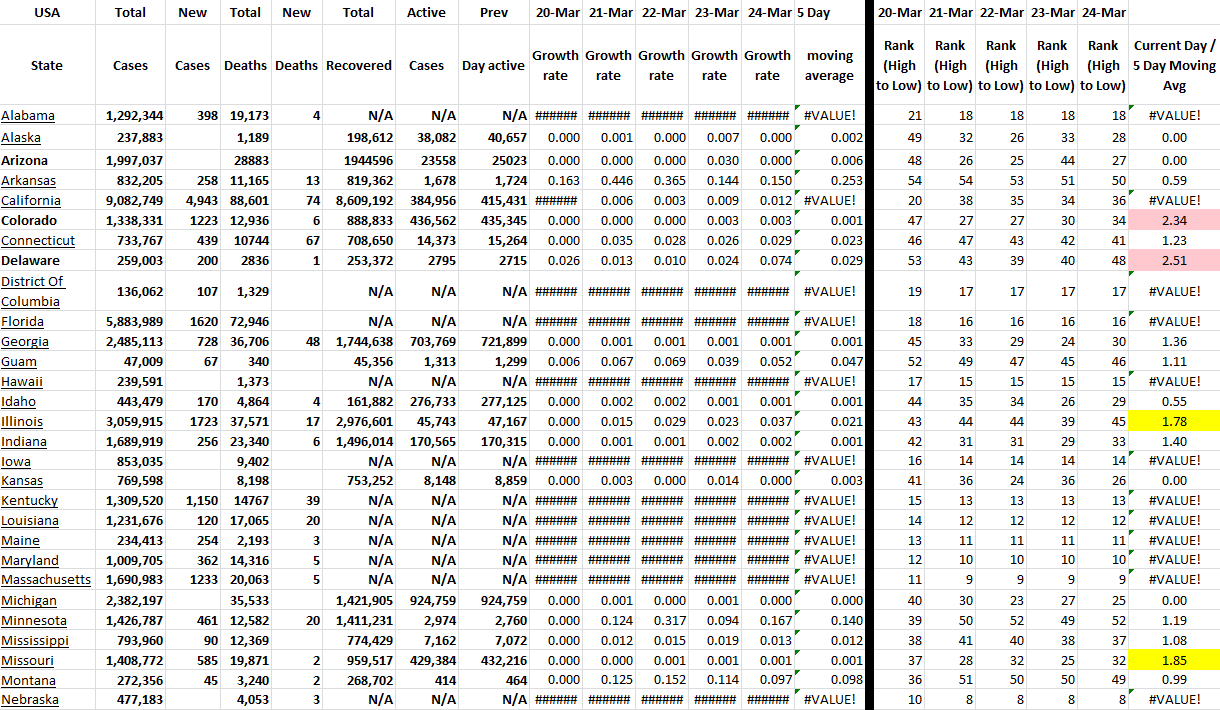
Task: Select the pink 2.34 cell for Colorado
Action: pos(1174,221)
